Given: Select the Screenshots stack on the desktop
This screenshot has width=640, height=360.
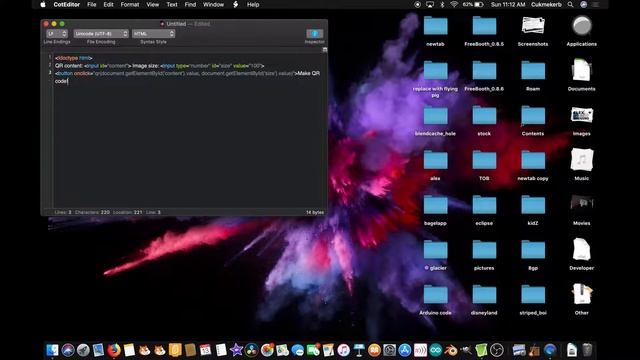Looking at the screenshot, I should point(533,26).
